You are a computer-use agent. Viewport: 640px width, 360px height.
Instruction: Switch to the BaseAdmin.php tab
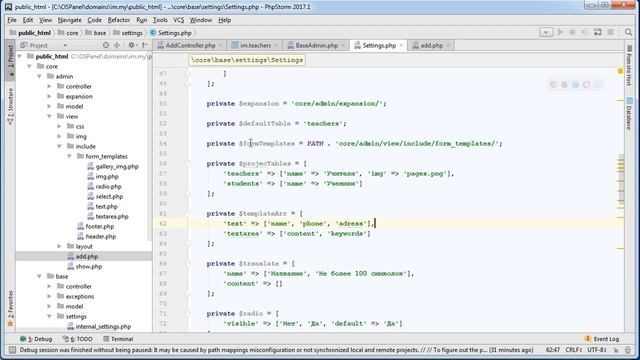point(316,45)
